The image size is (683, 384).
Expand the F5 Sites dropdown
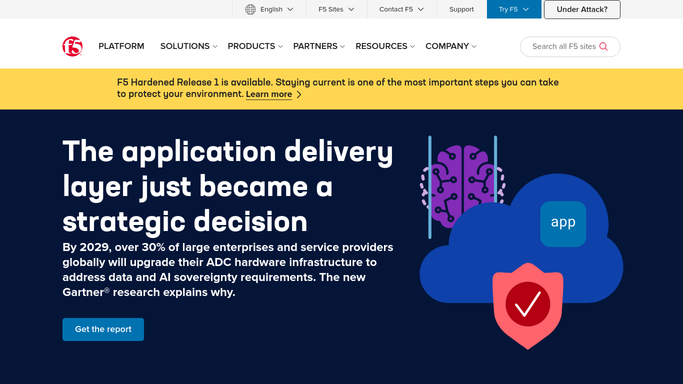tap(336, 9)
